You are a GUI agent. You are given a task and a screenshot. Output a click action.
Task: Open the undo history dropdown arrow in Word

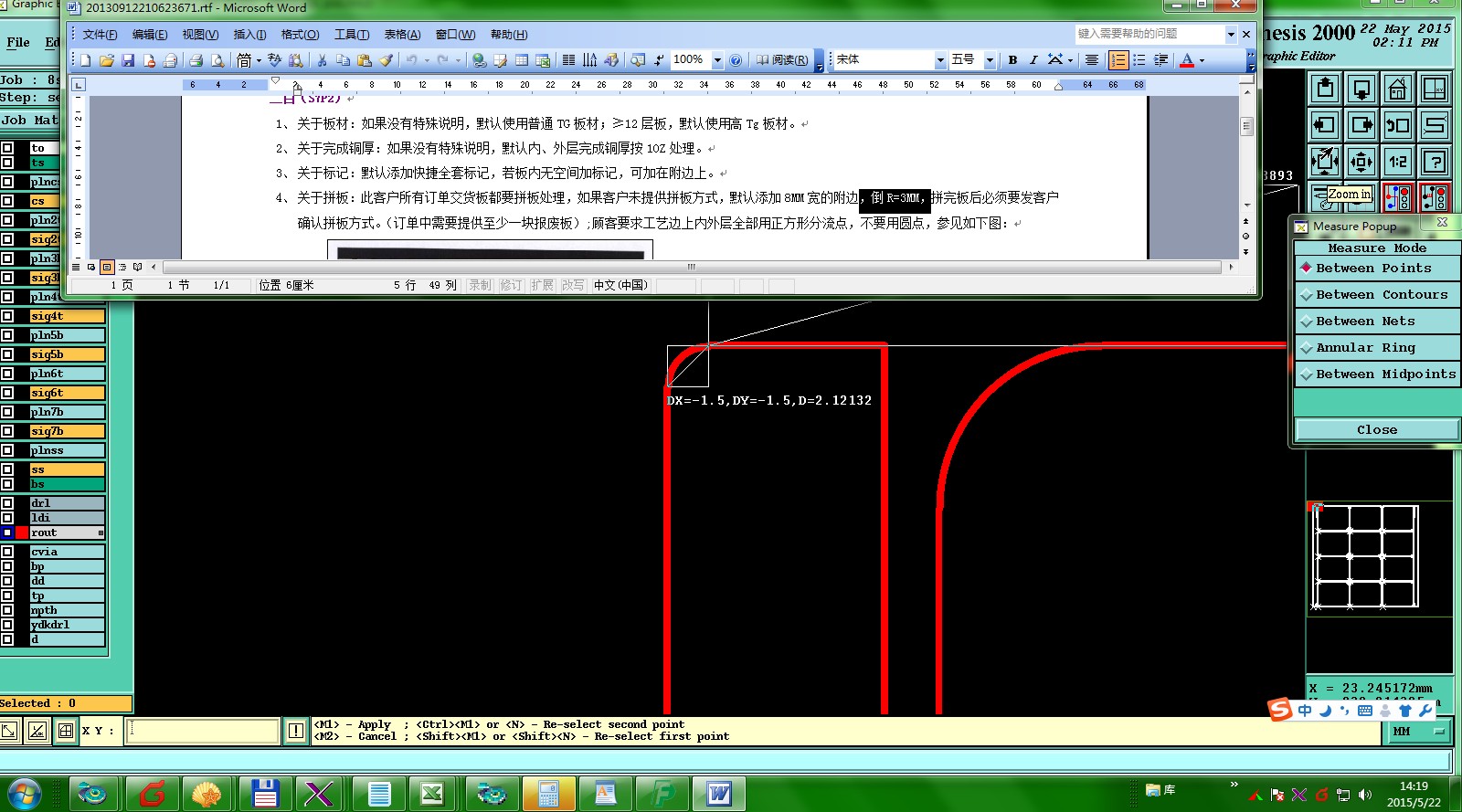tap(426, 60)
